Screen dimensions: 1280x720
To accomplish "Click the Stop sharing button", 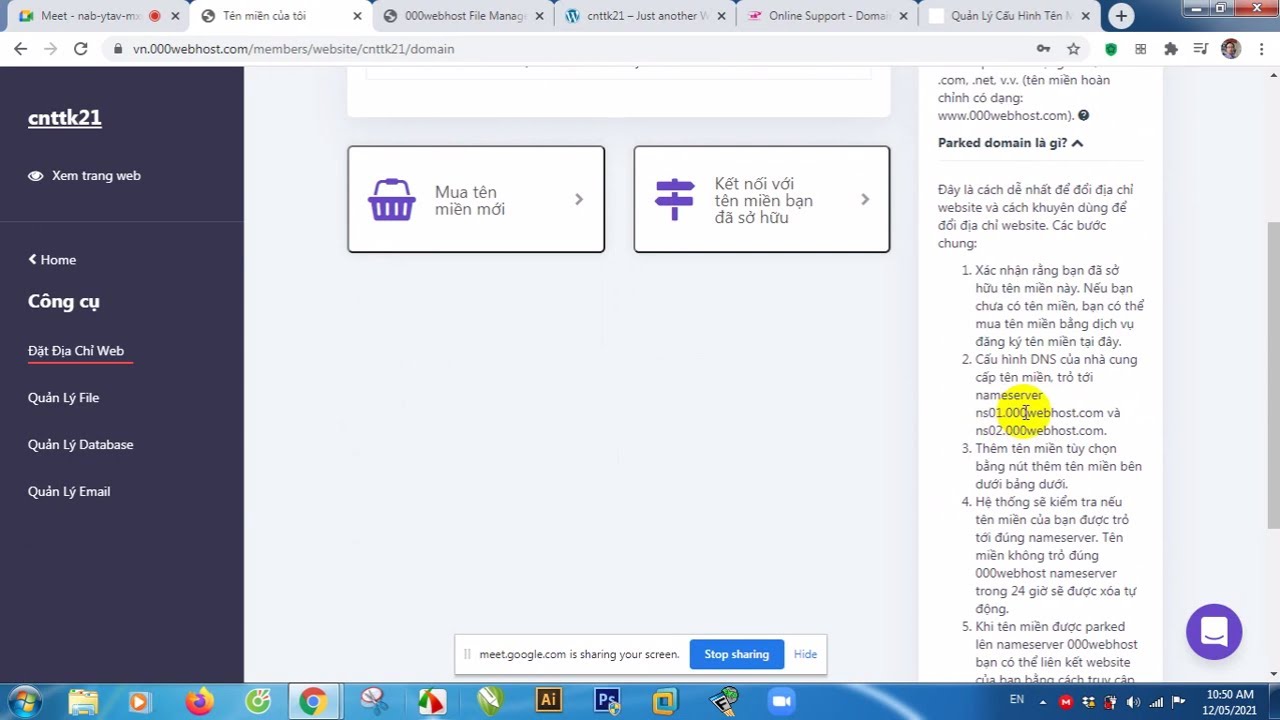I will pyautogui.click(x=737, y=654).
